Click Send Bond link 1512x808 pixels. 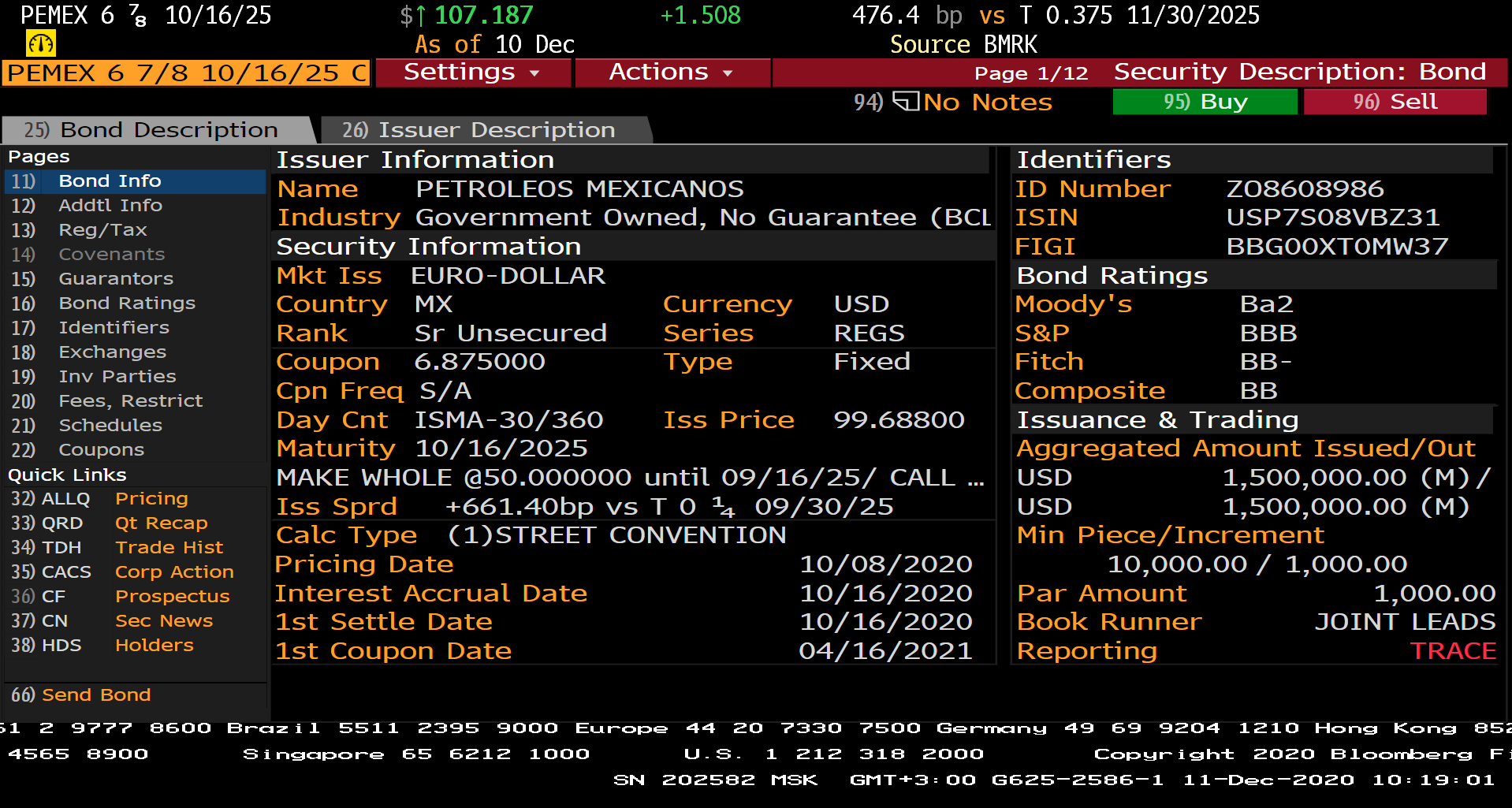tap(96, 695)
